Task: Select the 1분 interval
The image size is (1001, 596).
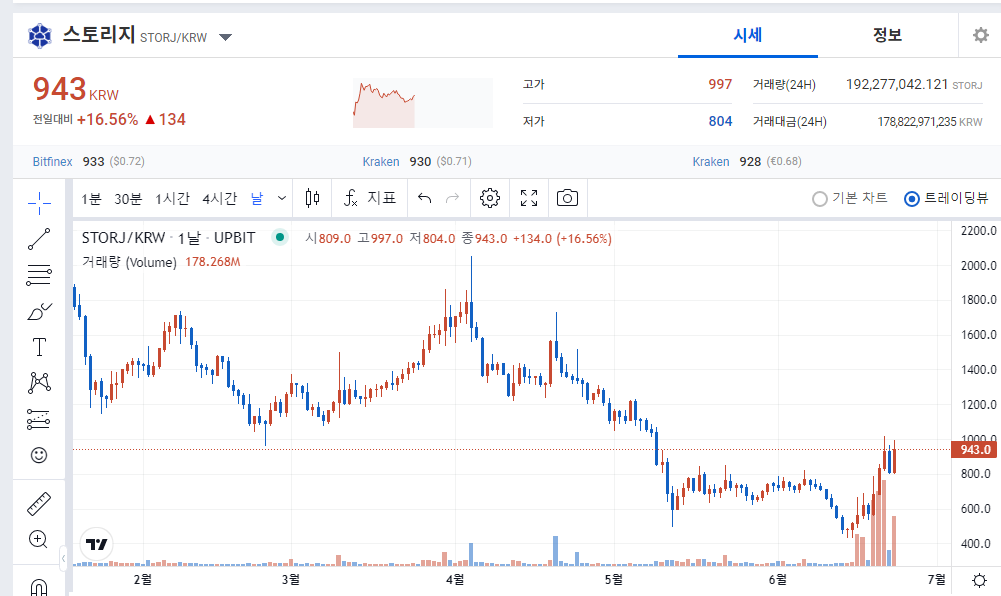Action: (91, 199)
